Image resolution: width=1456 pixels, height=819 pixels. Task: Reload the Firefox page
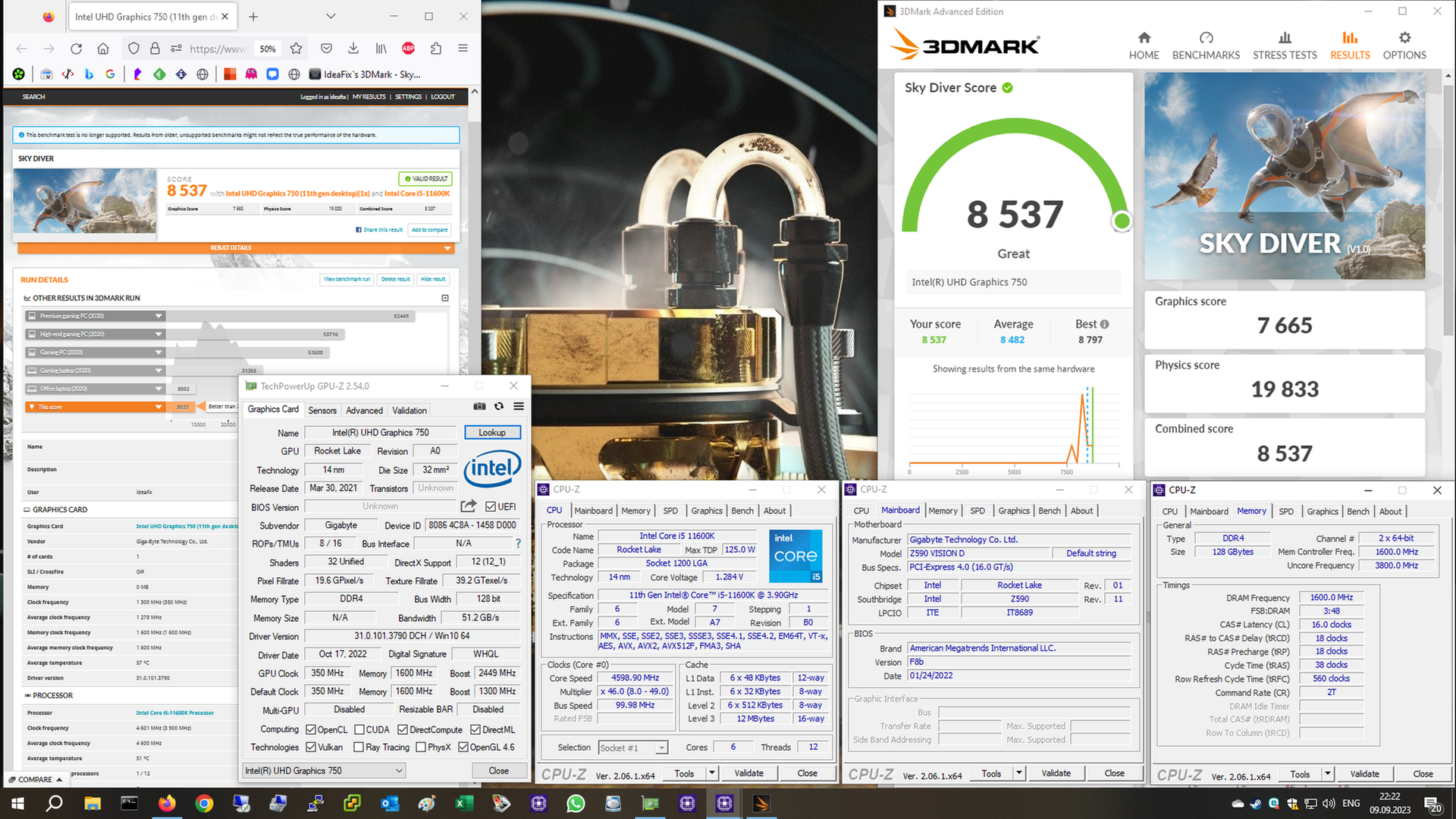click(76, 49)
